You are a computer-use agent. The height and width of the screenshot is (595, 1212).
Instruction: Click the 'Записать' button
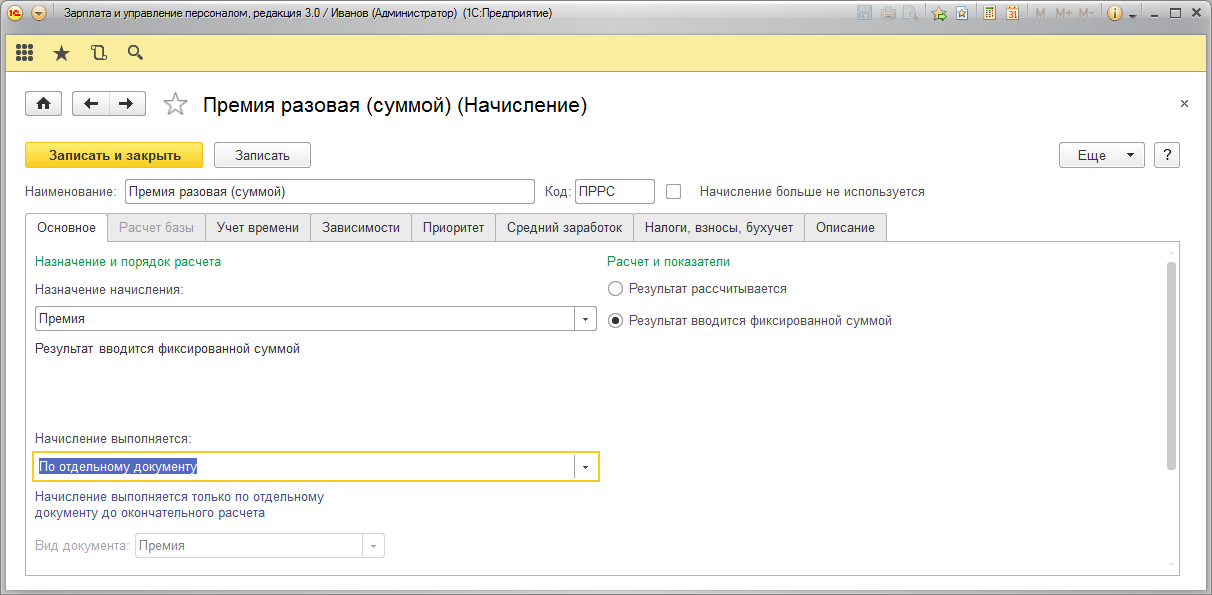(262, 155)
